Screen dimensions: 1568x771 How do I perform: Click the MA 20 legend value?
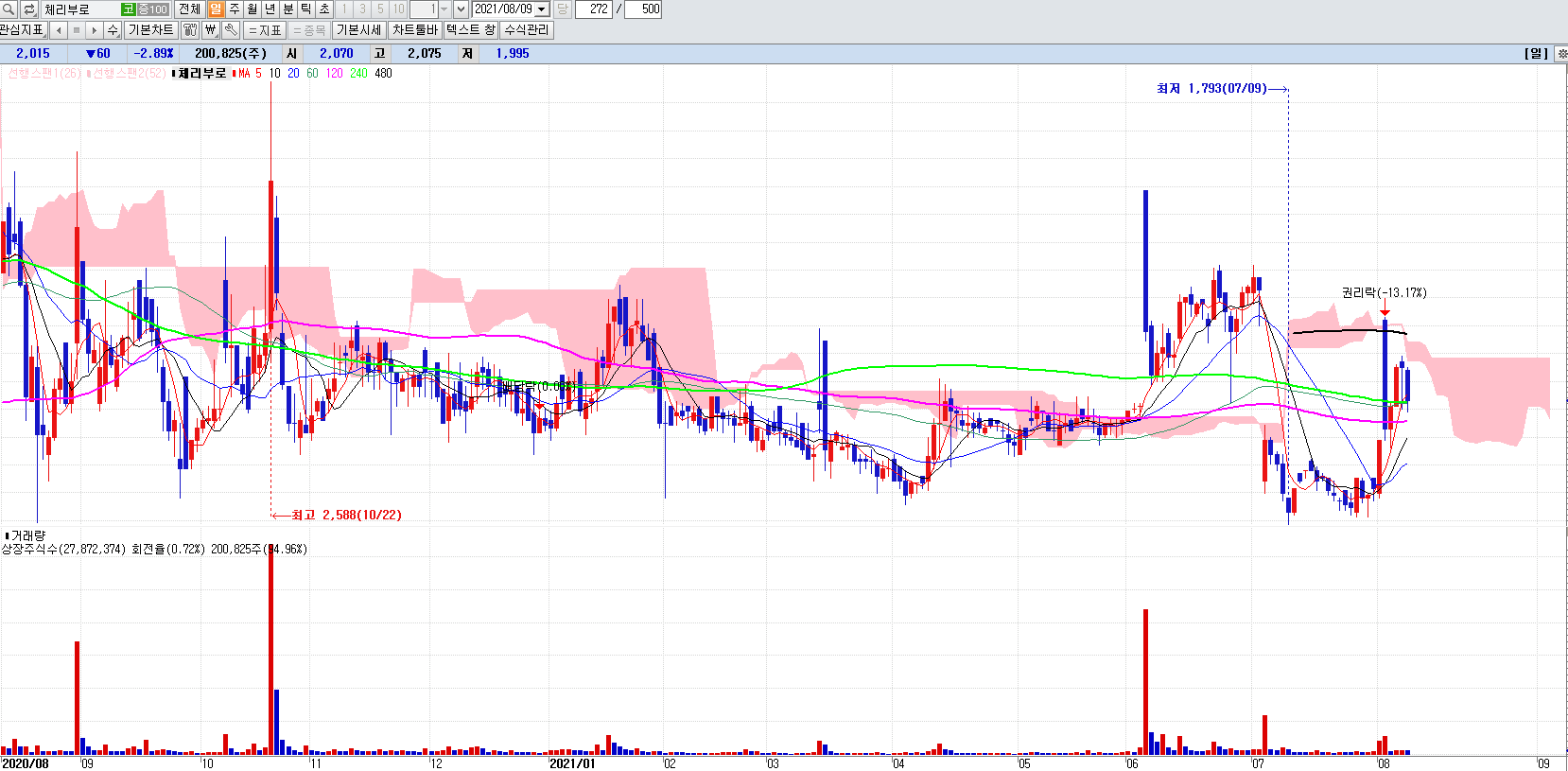pyautogui.click(x=293, y=73)
